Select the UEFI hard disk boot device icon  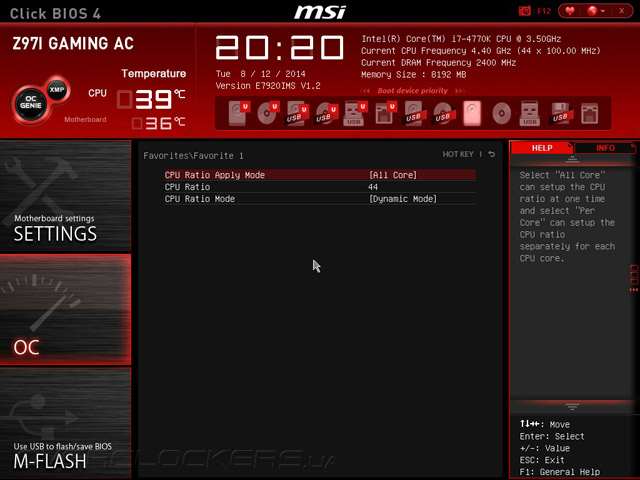tap(238, 113)
